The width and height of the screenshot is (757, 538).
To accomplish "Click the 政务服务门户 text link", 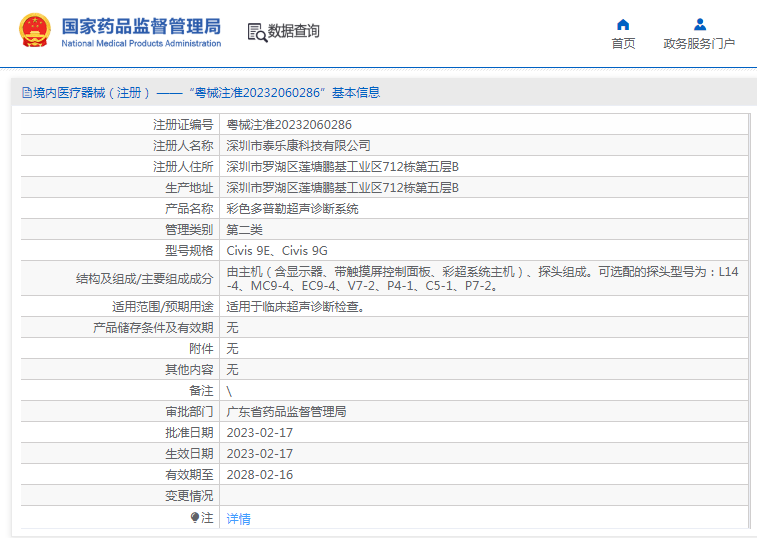I will (x=699, y=43).
